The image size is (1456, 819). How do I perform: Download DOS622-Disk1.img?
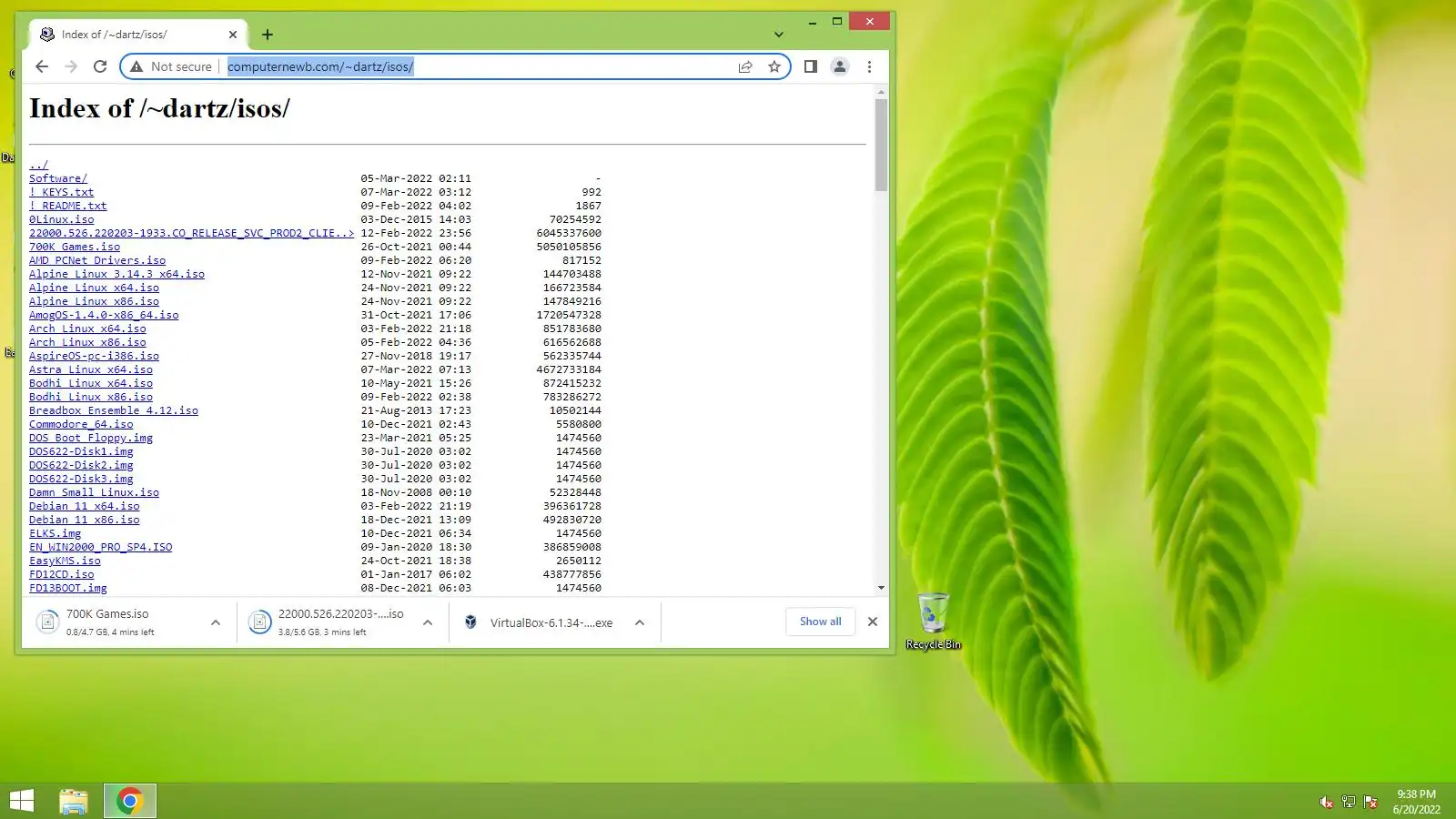tap(81, 451)
